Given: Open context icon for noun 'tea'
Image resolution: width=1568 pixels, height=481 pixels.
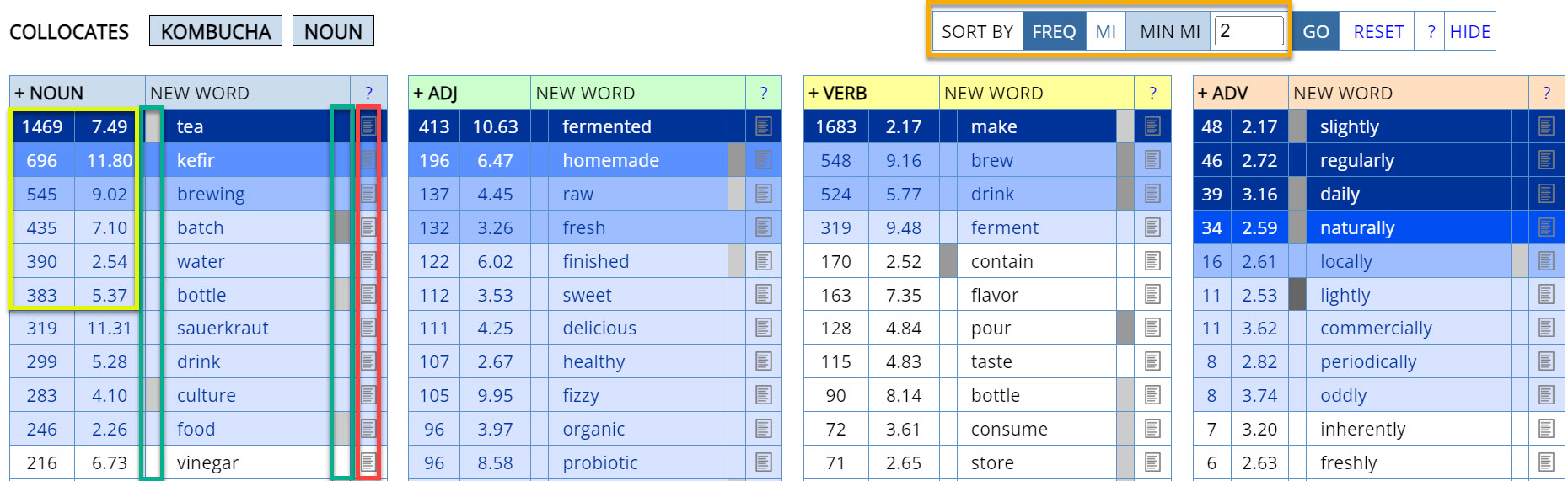Looking at the screenshot, I should tap(368, 126).
